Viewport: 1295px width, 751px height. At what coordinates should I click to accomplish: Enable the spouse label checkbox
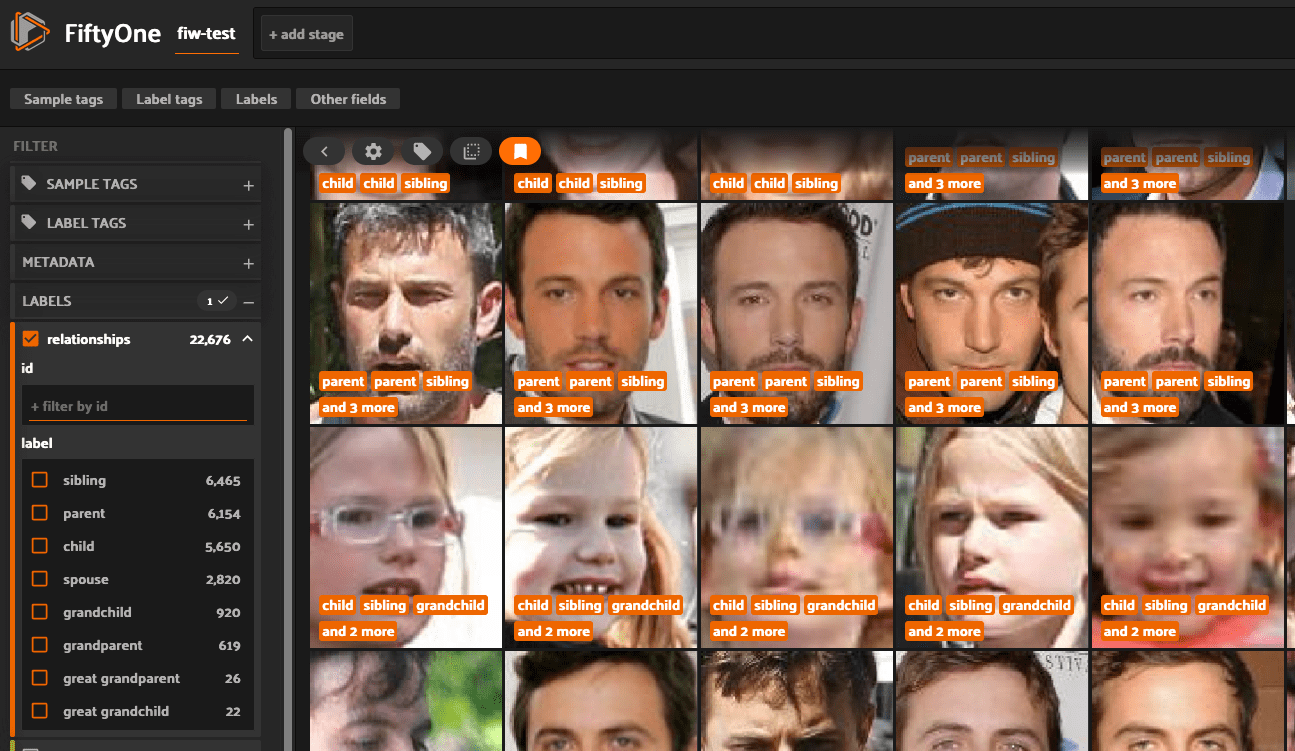click(x=40, y=579)
